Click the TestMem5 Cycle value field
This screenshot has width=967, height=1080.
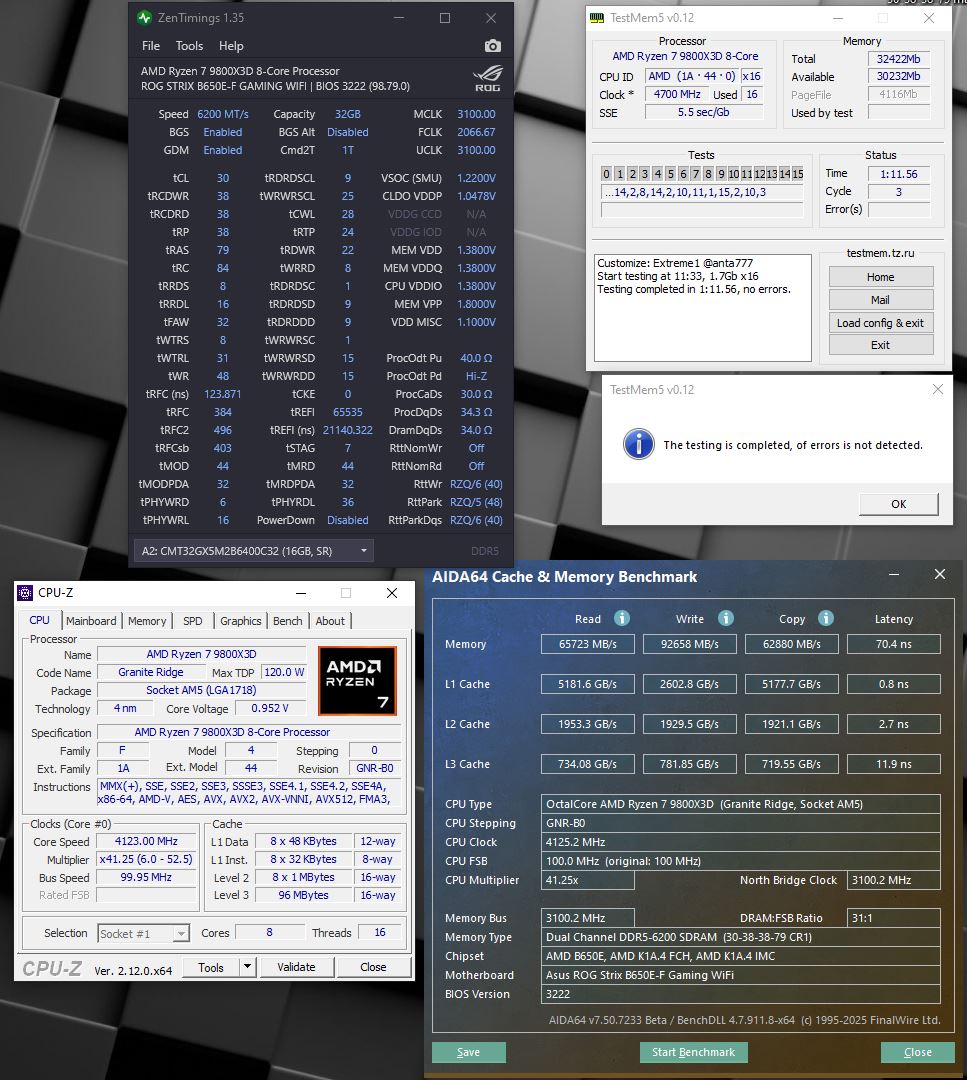coord(899,191)
